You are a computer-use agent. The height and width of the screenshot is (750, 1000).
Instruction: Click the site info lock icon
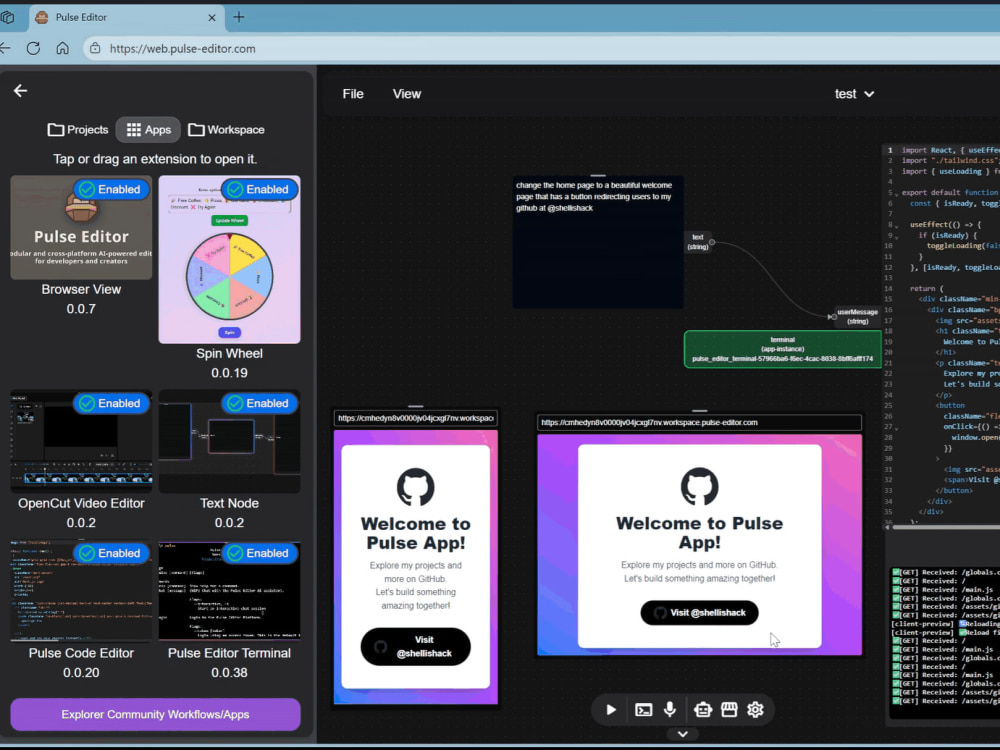[95, 48]
